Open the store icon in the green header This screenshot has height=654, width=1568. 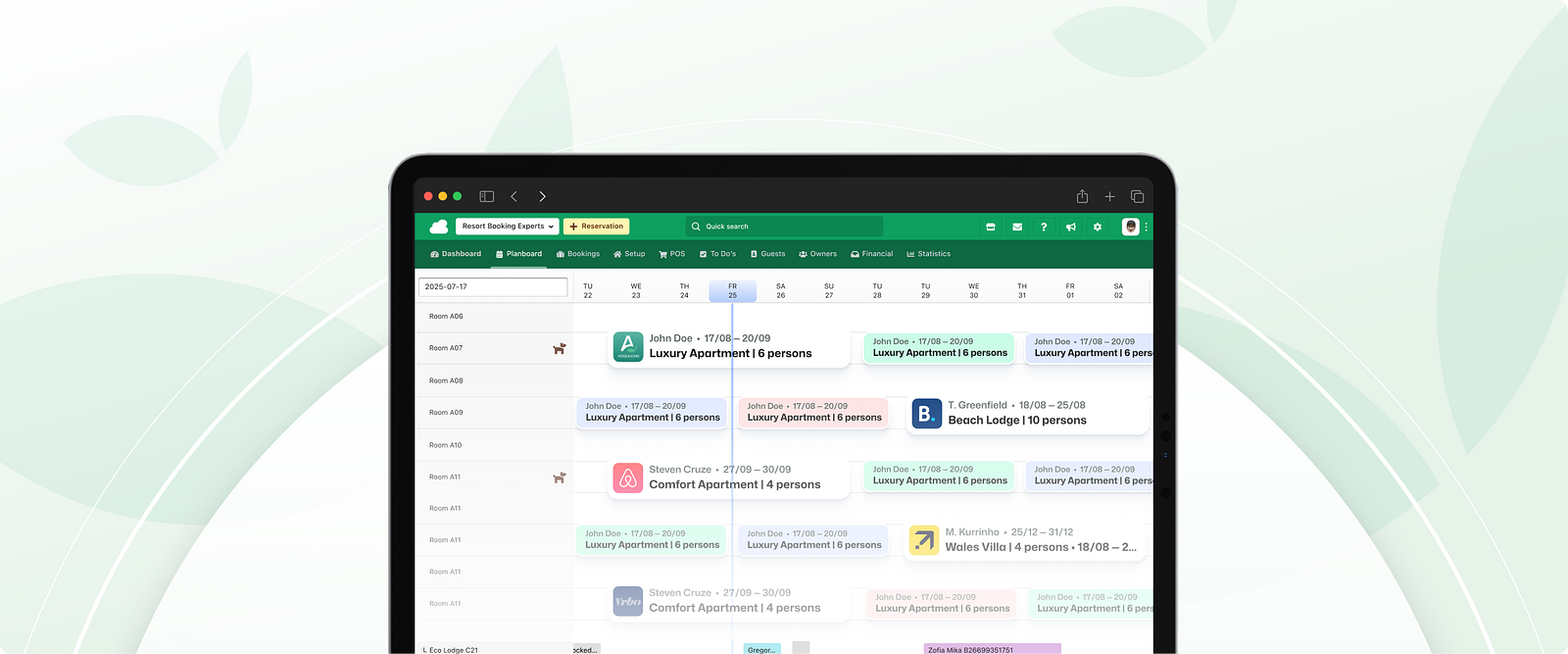click(x=990, y=226)
